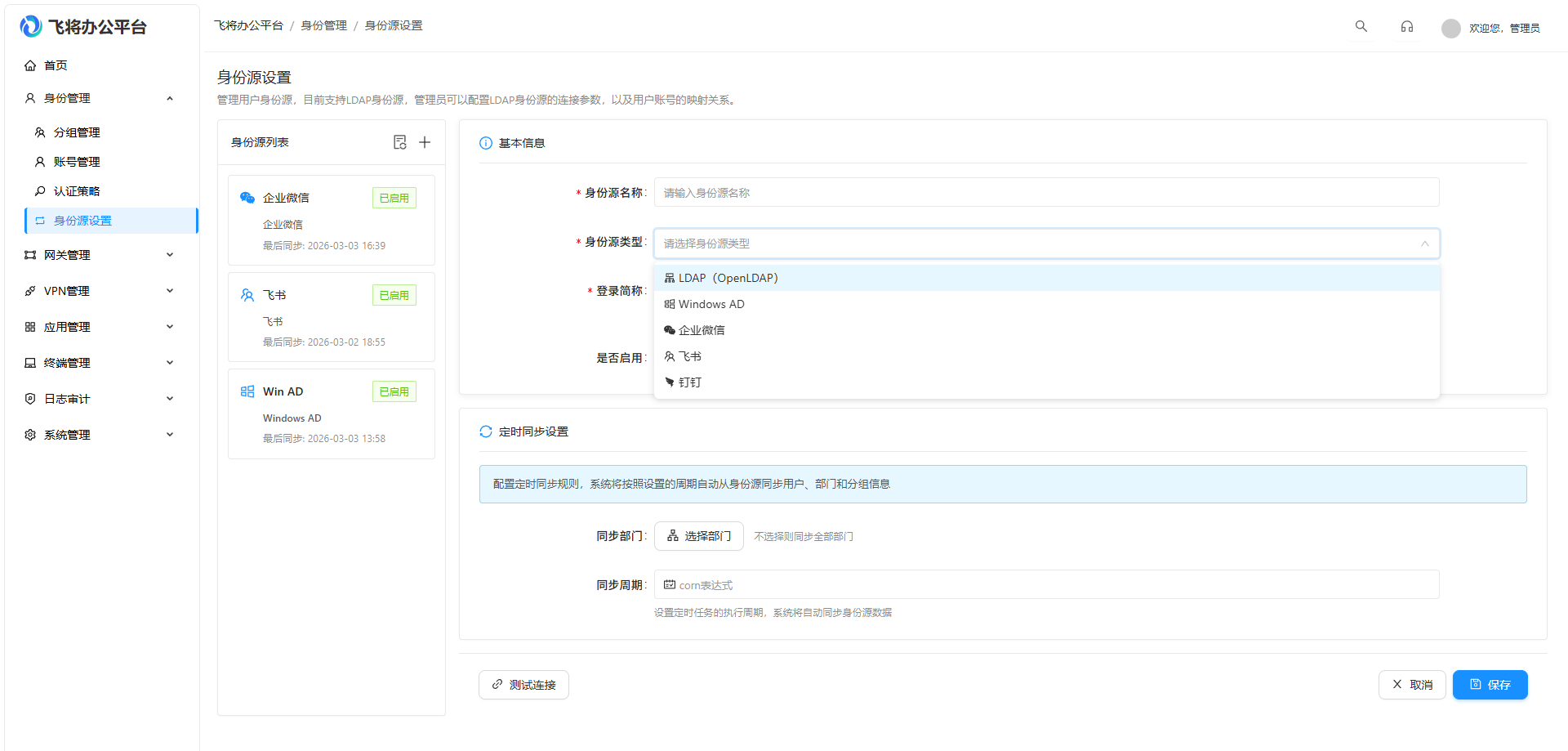Click the headset support icon in the top bar

pos(1406,25)
